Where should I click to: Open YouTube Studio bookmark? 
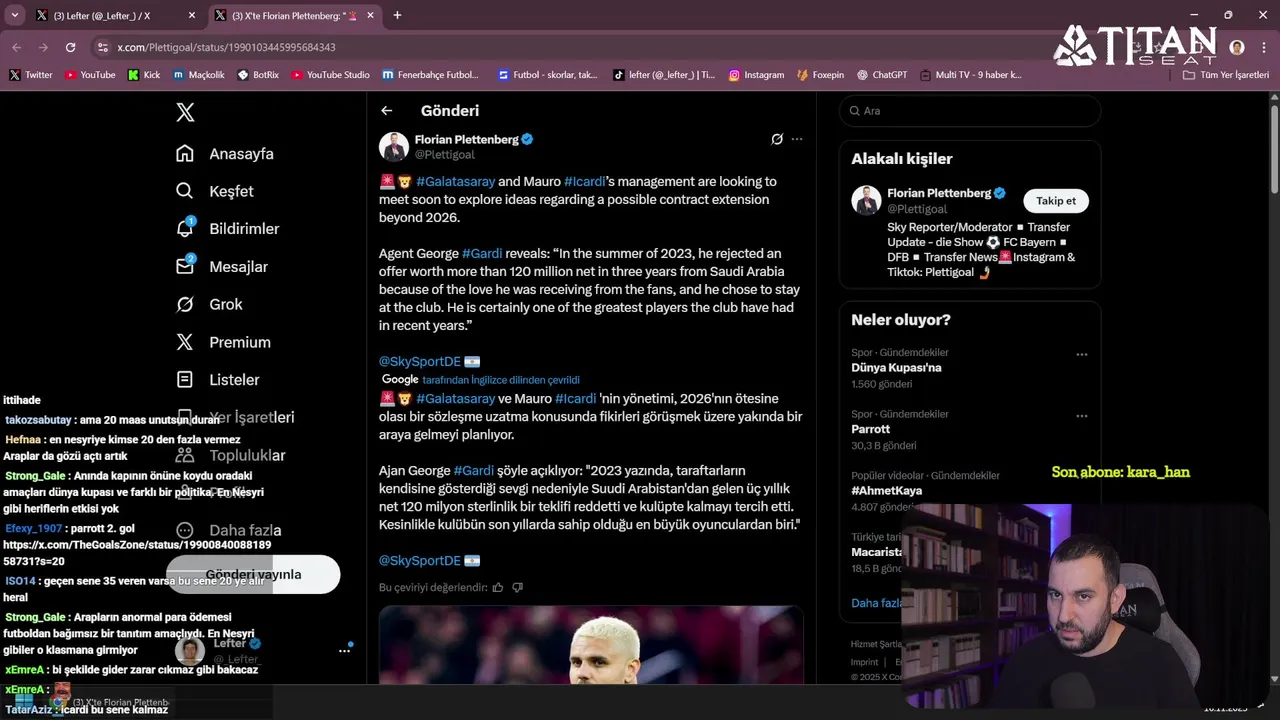(330, 75)
